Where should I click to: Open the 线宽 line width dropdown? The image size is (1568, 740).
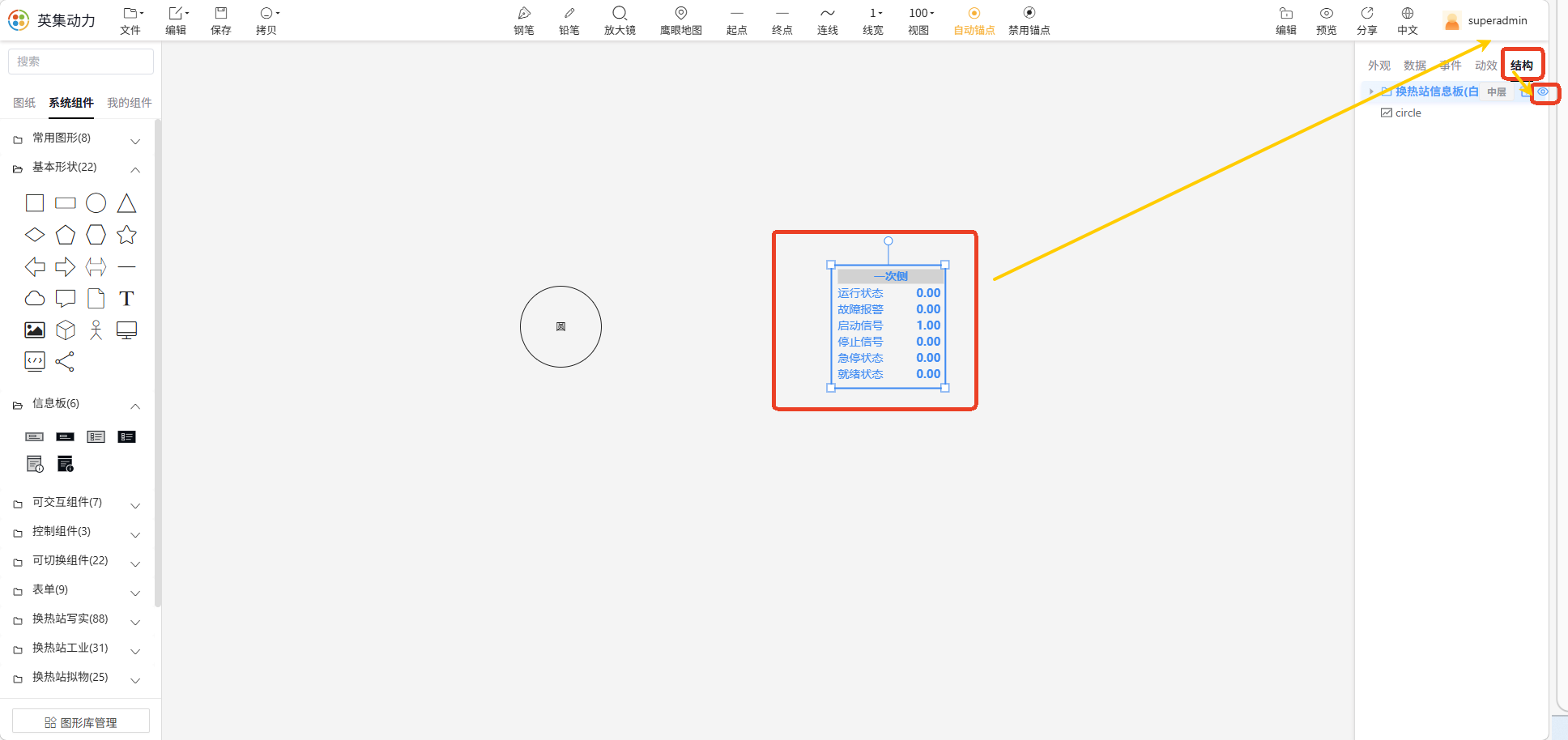click(873, 21)
